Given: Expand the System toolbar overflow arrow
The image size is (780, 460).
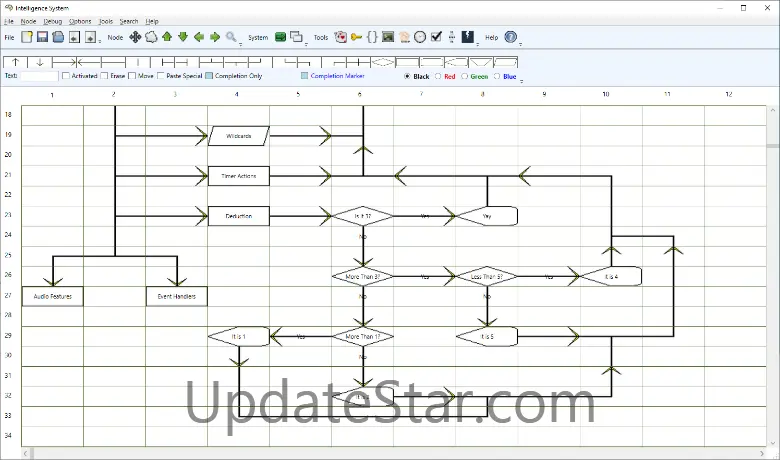Looking at the screenshot, I should 306,44.
